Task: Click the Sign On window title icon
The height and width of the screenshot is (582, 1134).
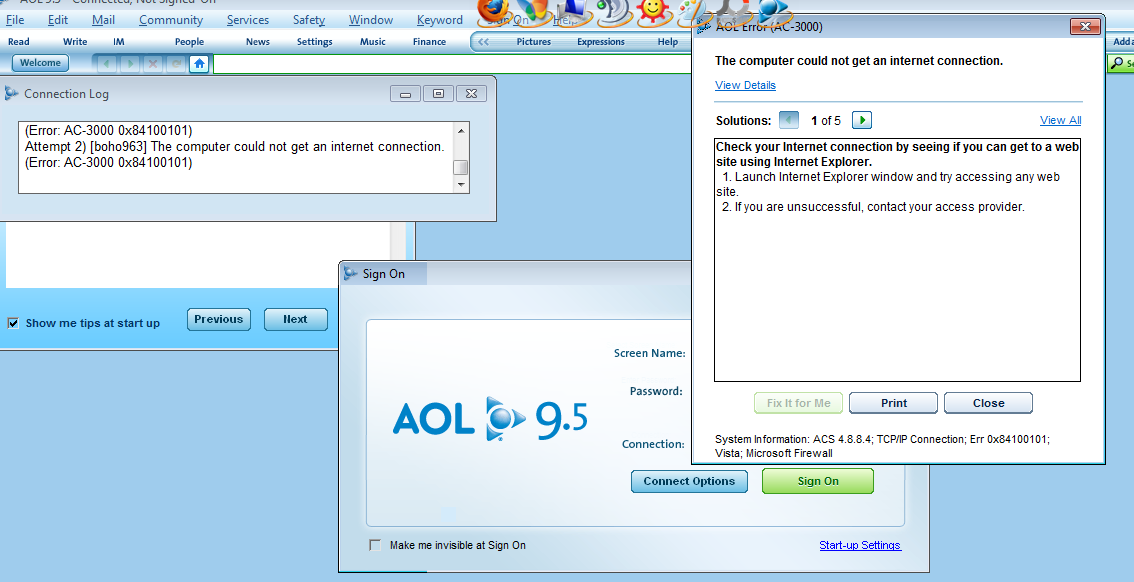Action: (x=351, y=273)
